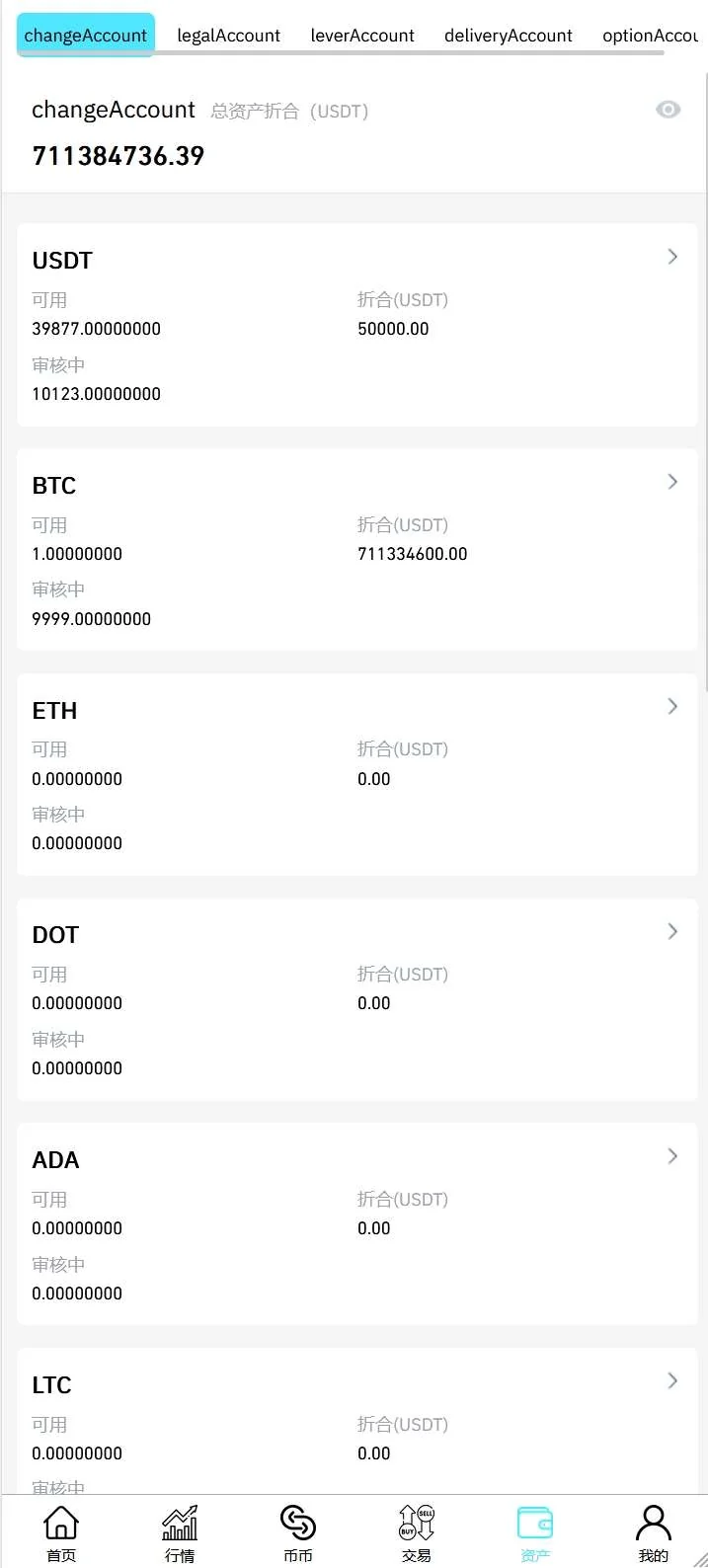
Task: Click the BTC coin name heading
Action: point(54,486)
